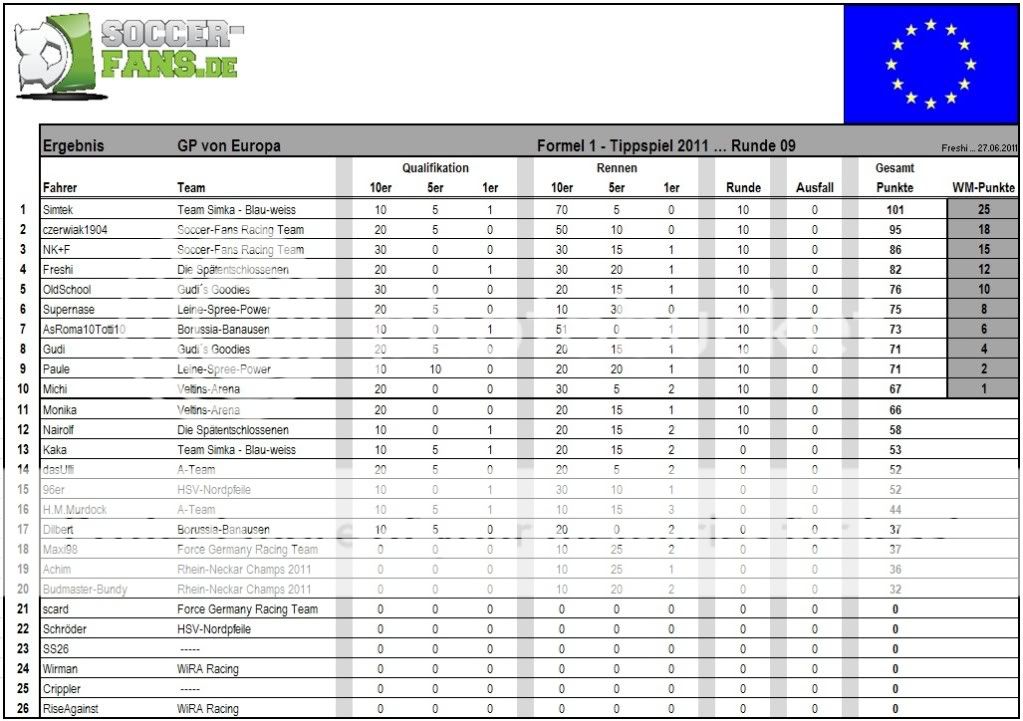Screen dimensions: 1023x721
Task: Select the 'GP von Europa' title text
Action: coord(228,146)
